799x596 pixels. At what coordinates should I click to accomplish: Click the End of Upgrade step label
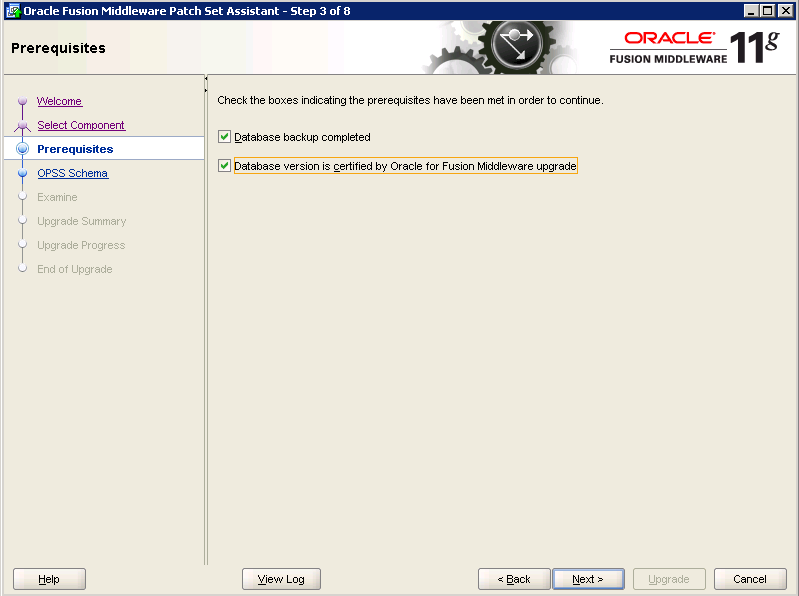point(74,269)
